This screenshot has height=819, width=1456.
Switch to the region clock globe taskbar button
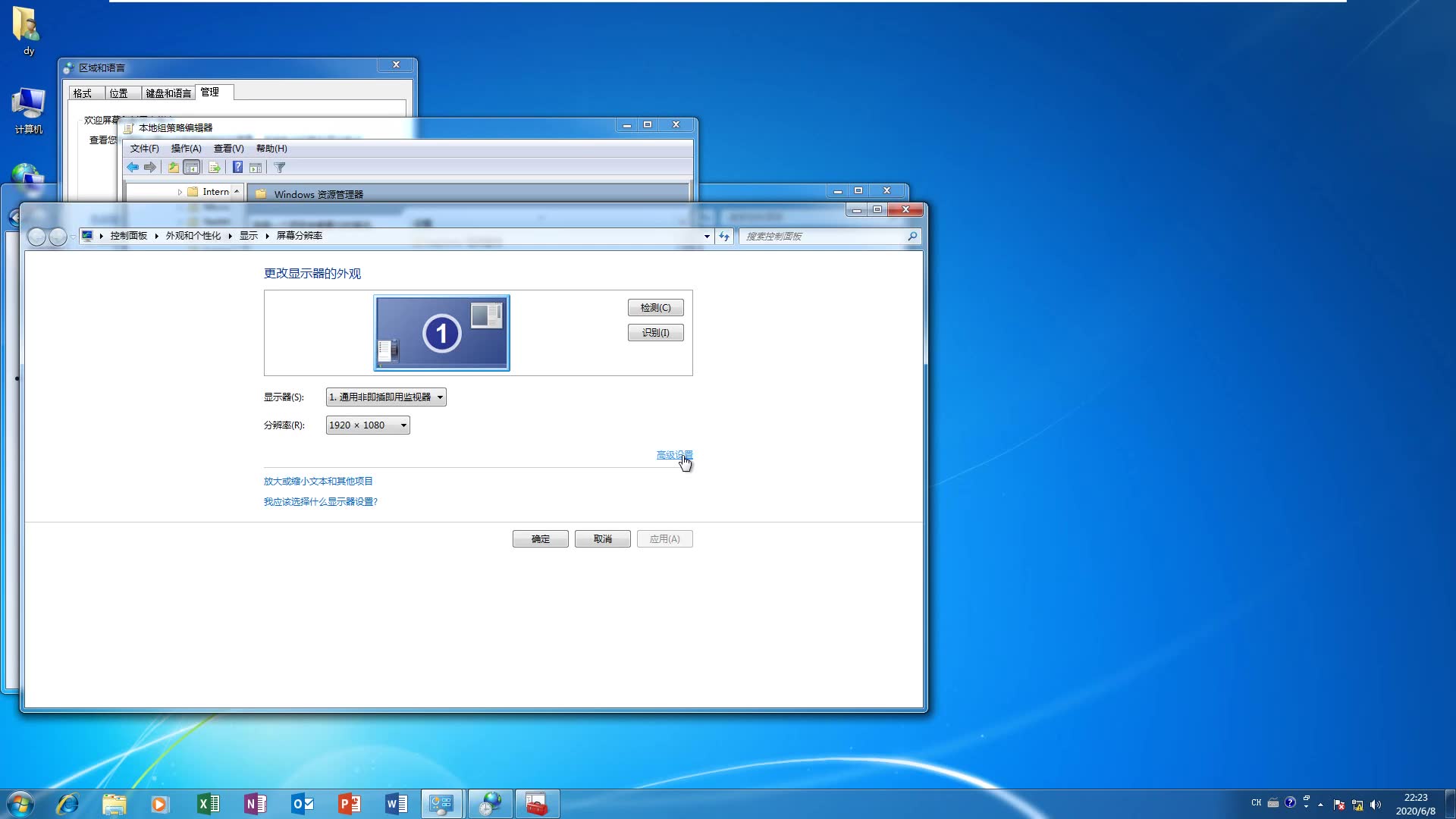click(x=490, y=804)
